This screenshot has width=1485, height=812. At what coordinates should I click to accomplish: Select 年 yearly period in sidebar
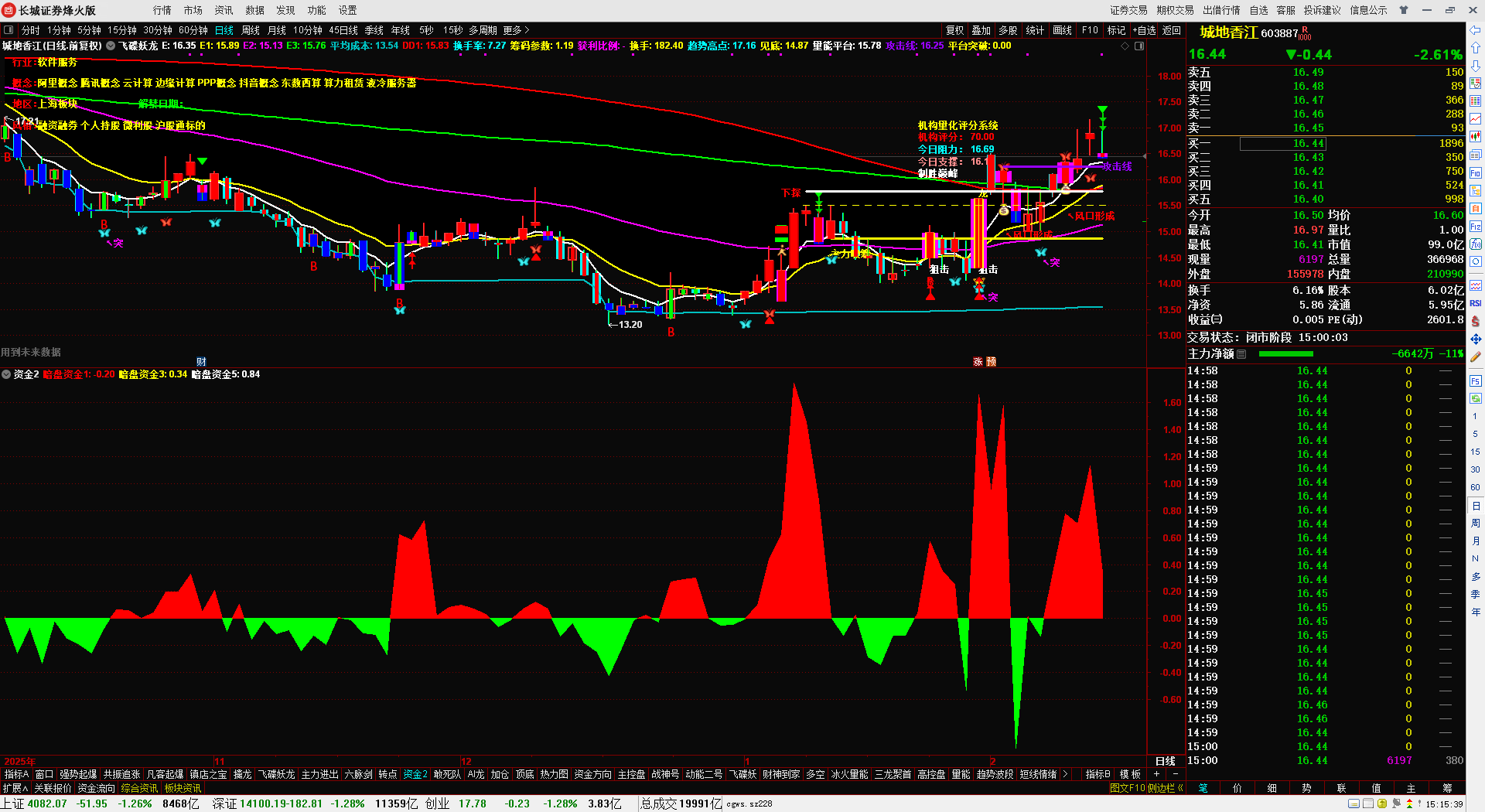click(1475, 612)
